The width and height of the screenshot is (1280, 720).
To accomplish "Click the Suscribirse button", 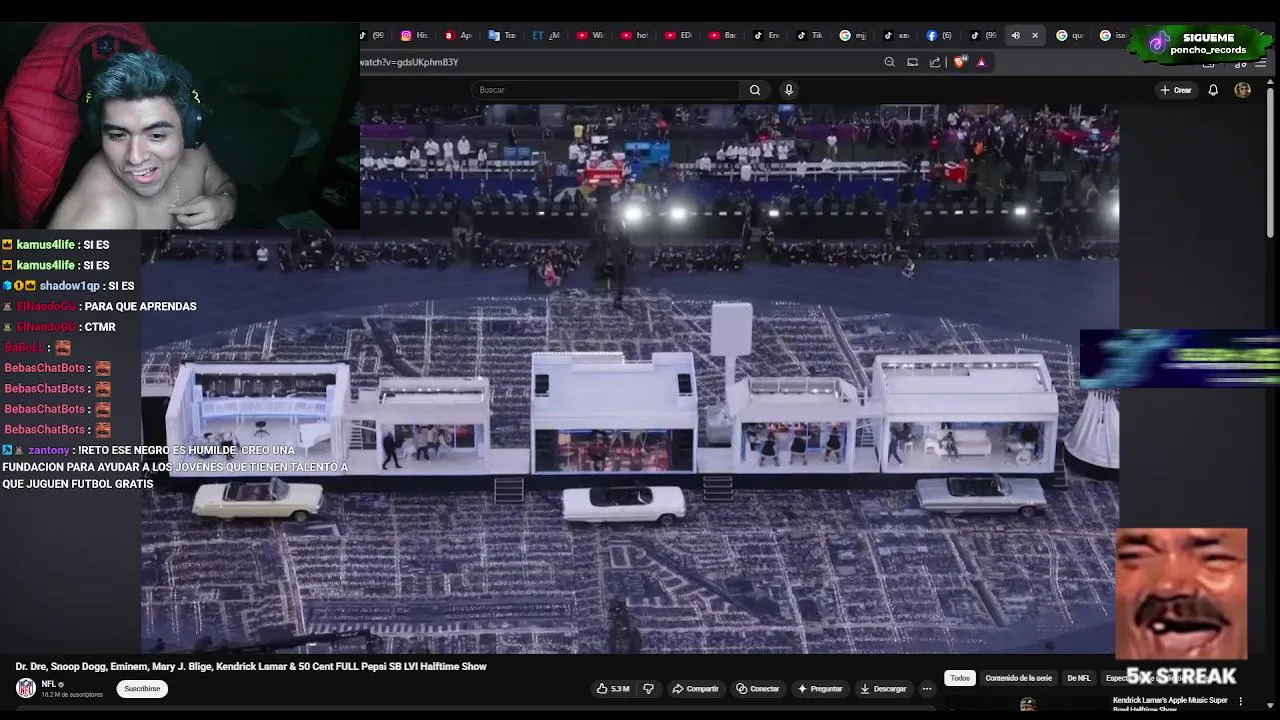I will [142, 688].
